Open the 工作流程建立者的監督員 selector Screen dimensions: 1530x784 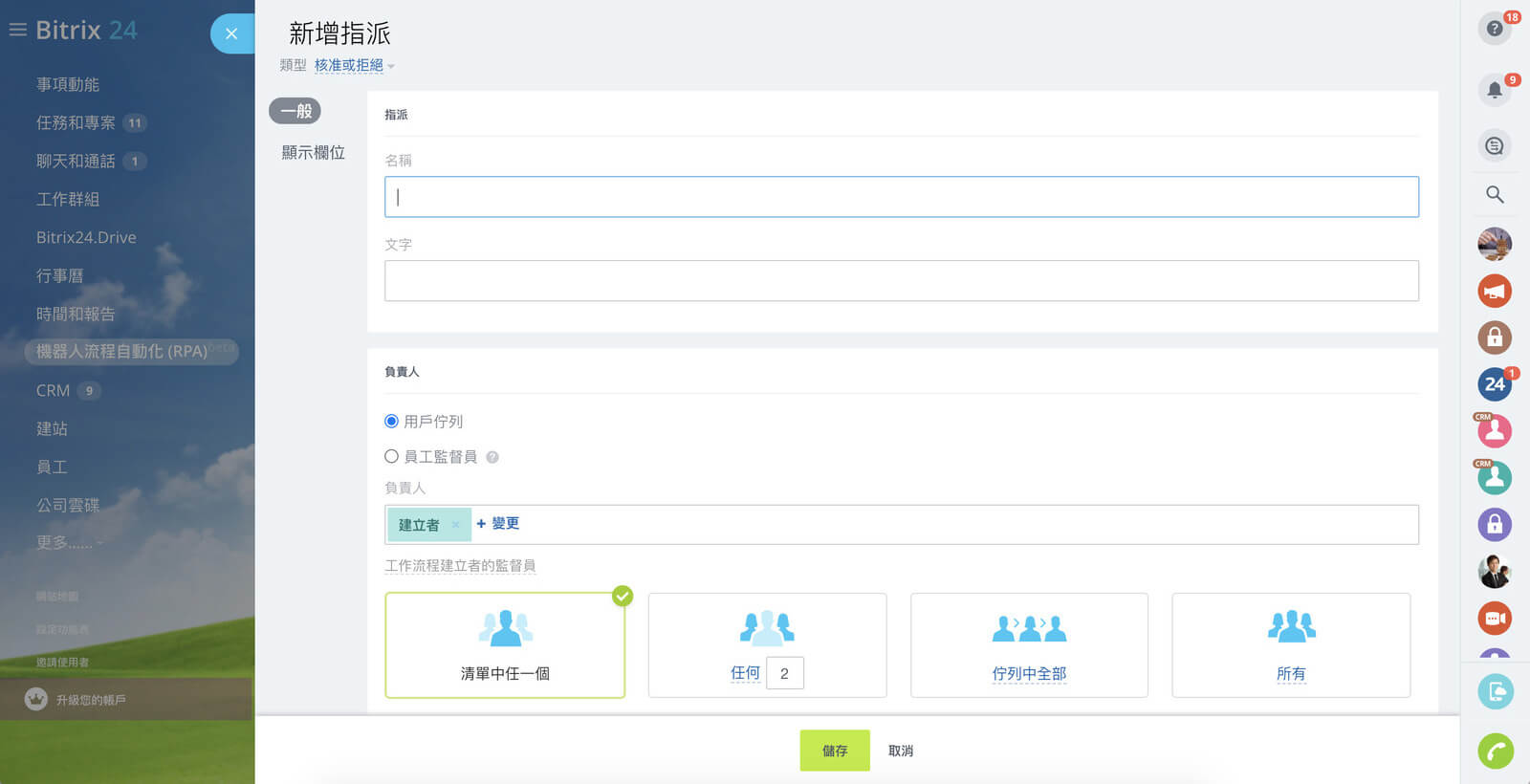tap(460, 566)
